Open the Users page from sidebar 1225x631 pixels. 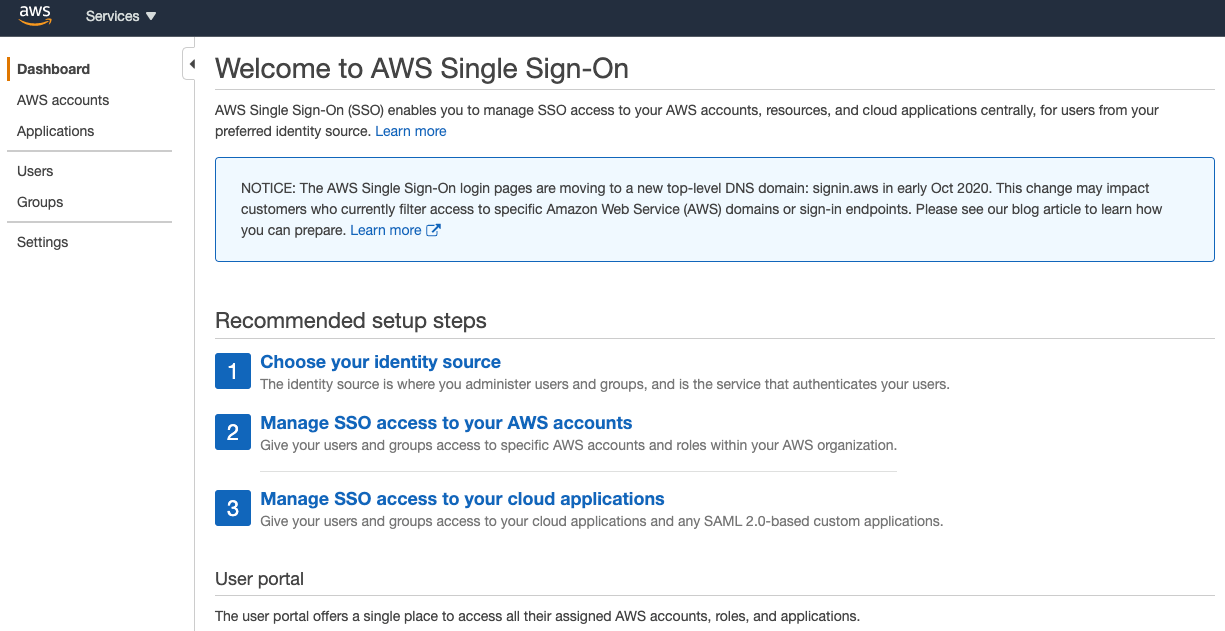[35, 171]
